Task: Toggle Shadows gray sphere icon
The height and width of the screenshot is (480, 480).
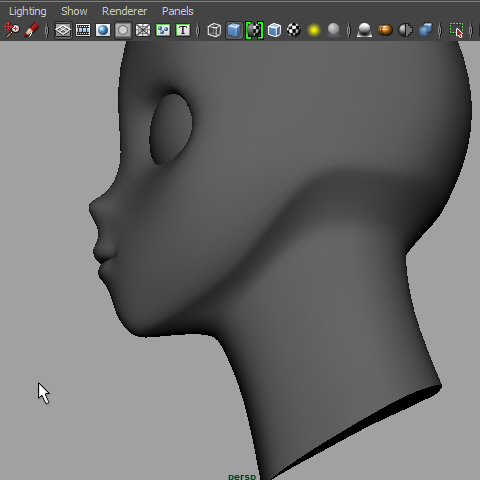Action: coord(333,30)
